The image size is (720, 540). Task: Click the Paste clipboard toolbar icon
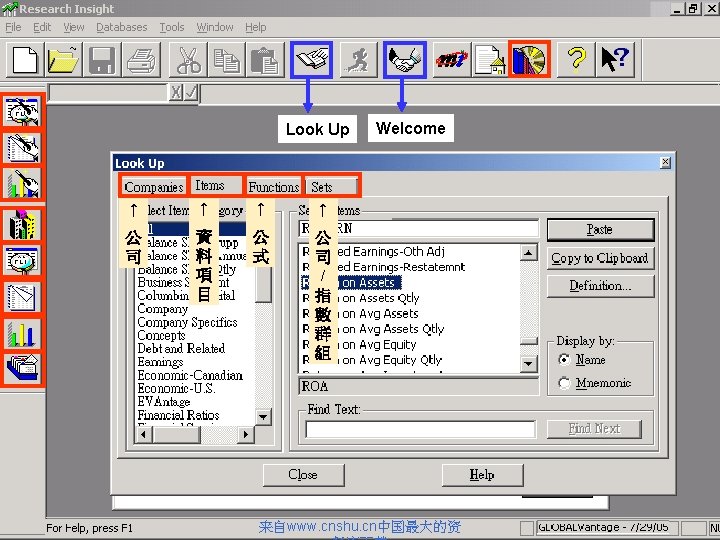[265, 60]
